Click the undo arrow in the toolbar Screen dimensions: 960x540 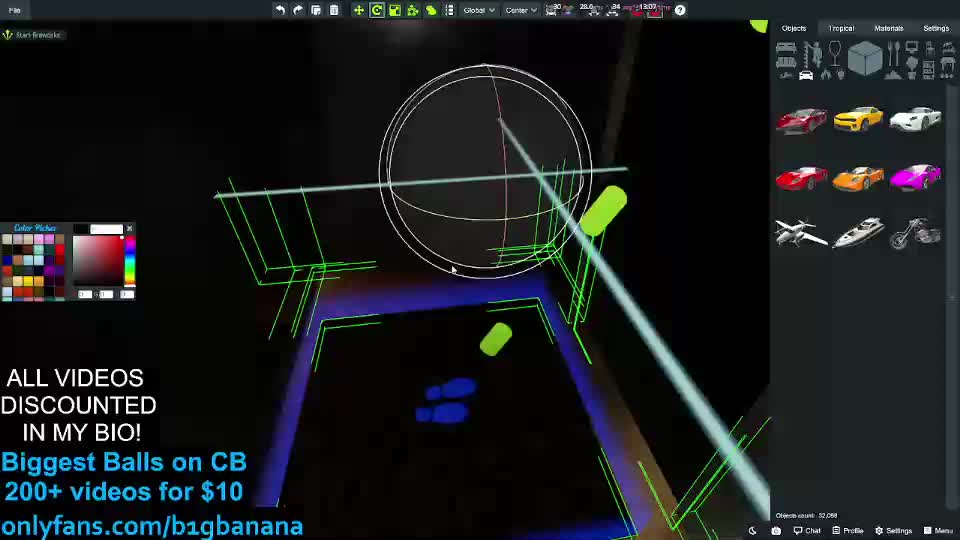(280, 10)
